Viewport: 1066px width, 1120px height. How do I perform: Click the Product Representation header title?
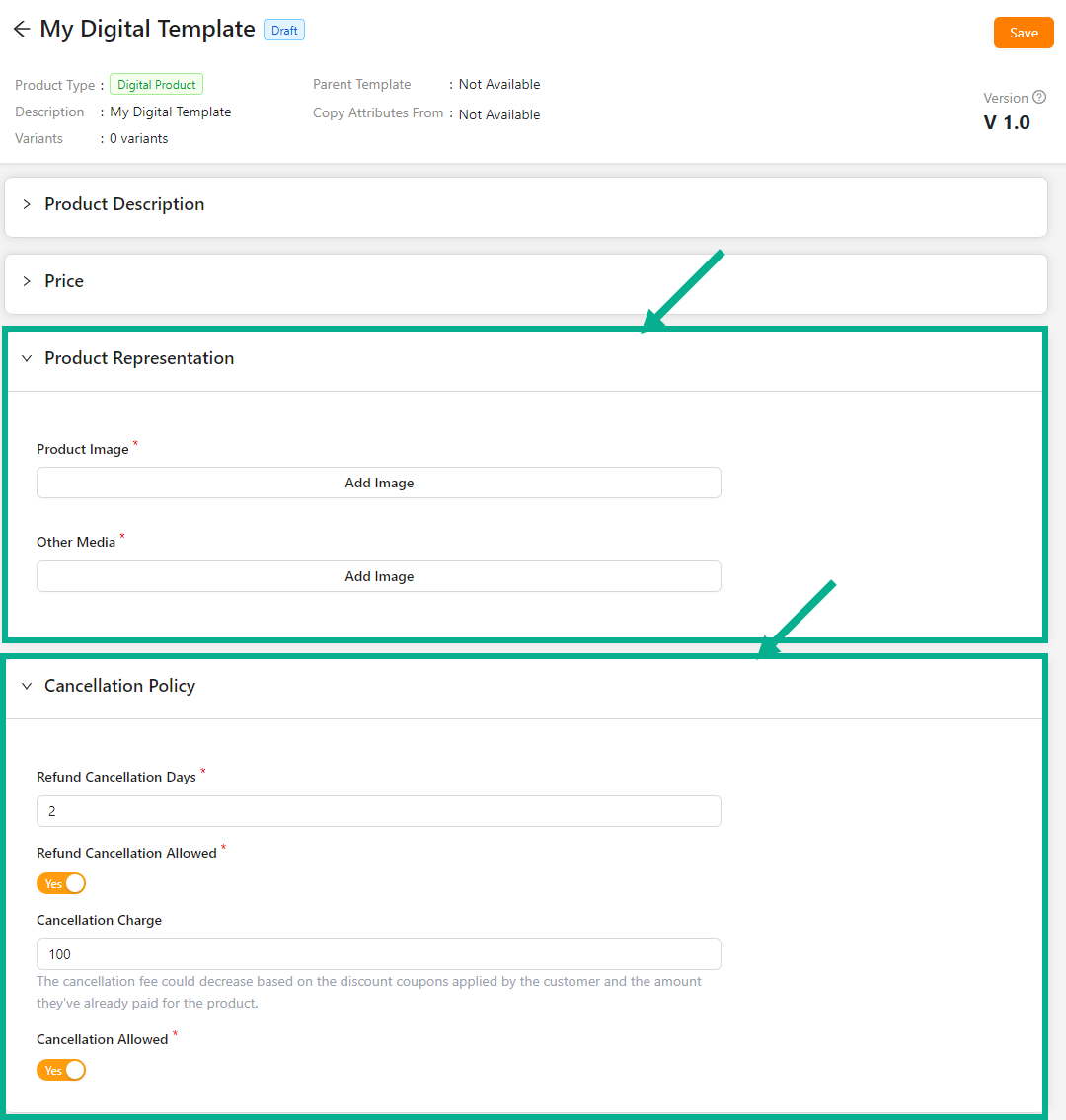click(x=139, y=358)
